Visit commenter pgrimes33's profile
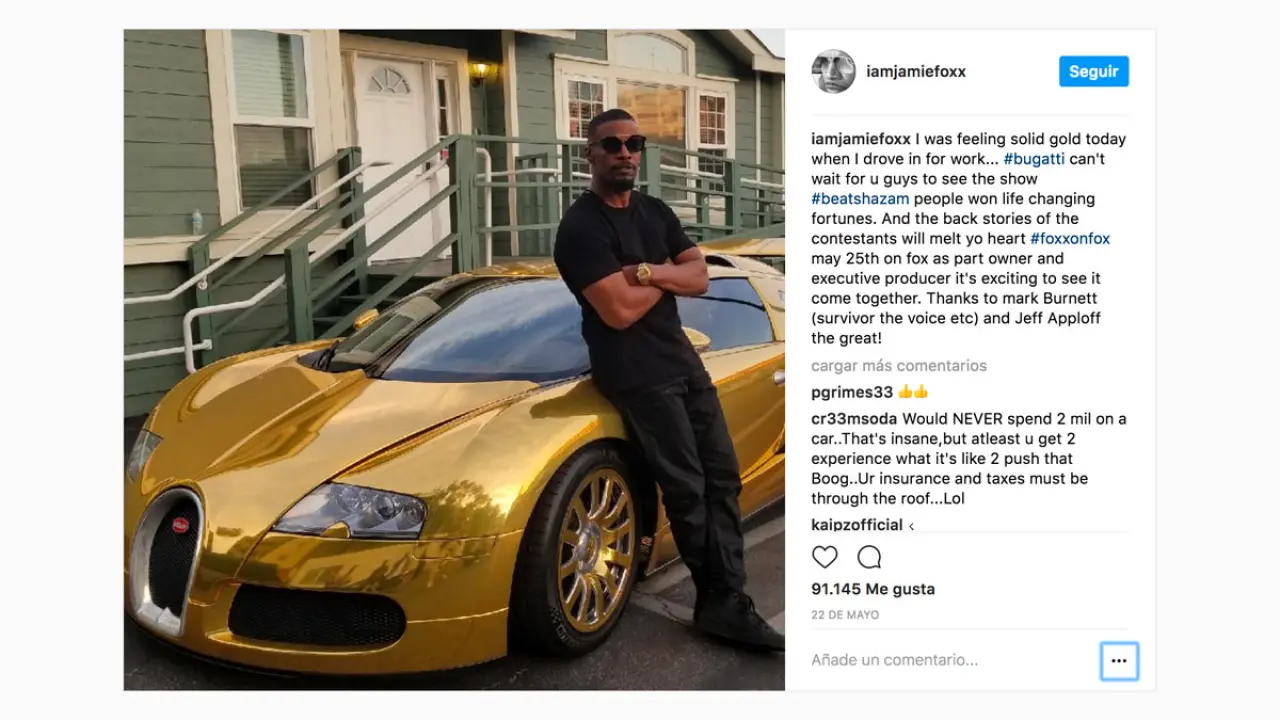This screenshot has height=720, width=1280. [x=852, y=392]
